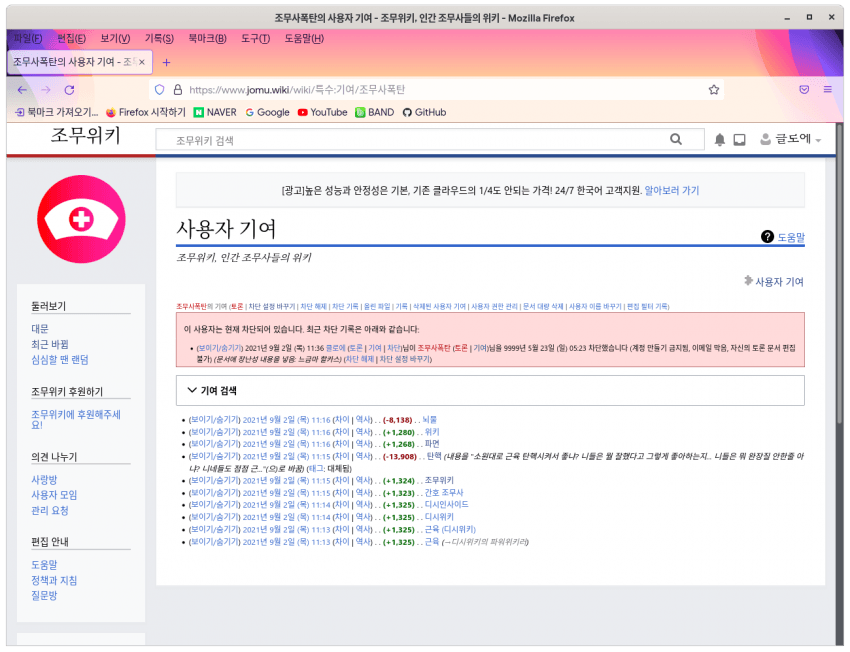Image resolution: width=850 pixels, height=652 pixels.
Task: Open the 글도에 user dropdown
Action: tap(790, 140)
